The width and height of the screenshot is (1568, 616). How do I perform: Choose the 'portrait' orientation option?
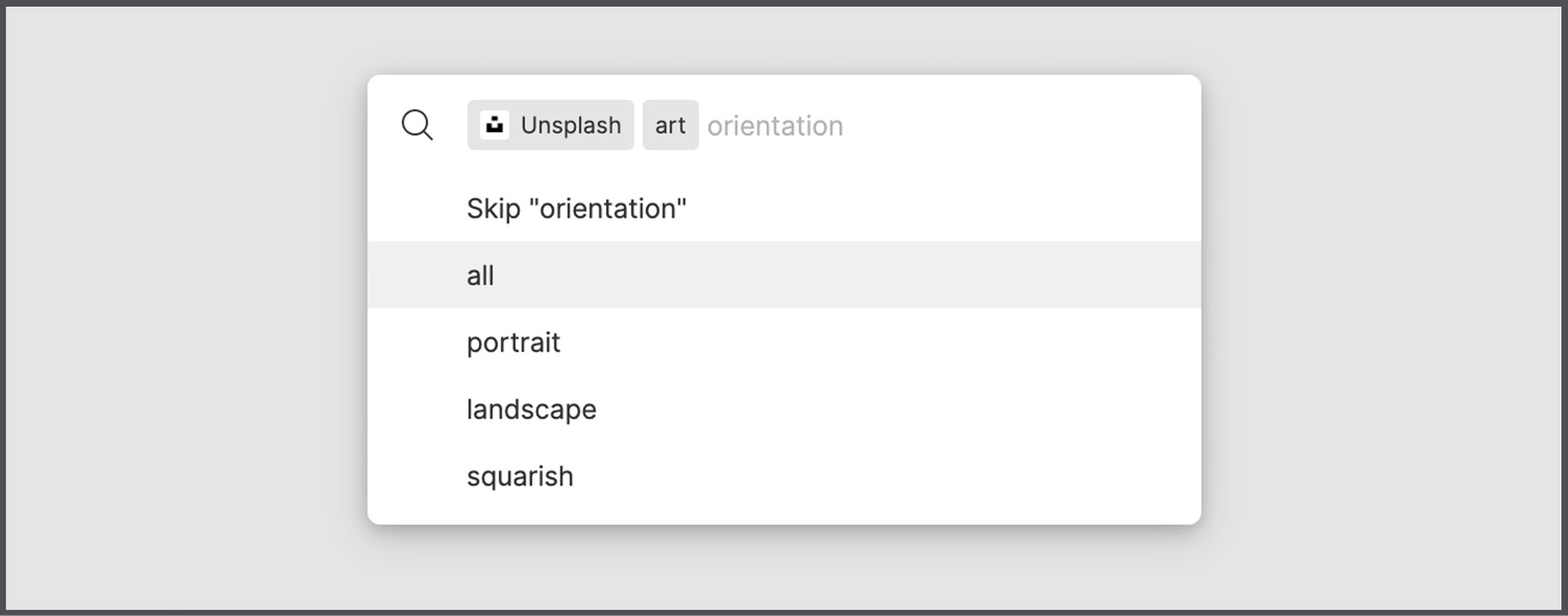click(513, 342)
